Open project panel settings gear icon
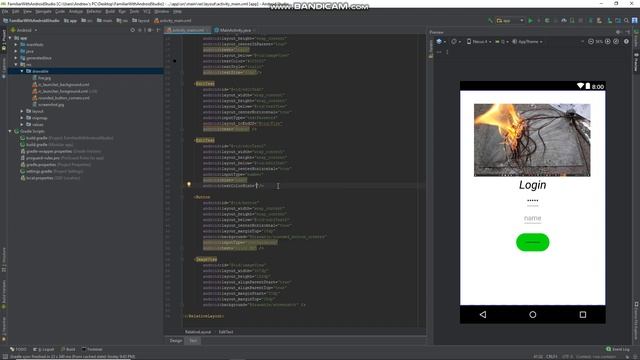Screen dimensions: 640x360 click(149, 30)
